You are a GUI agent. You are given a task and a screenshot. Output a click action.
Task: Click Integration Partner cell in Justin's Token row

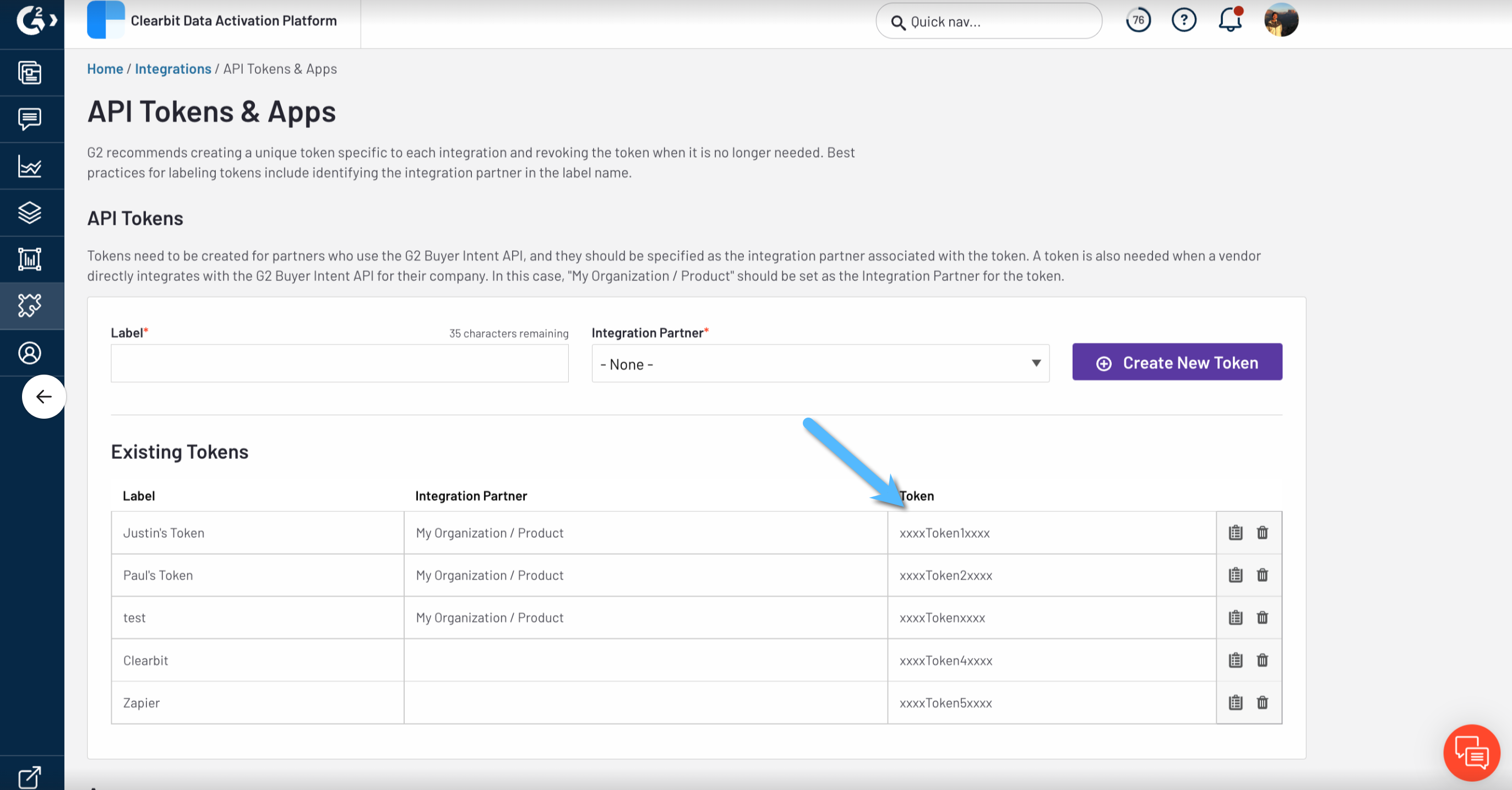tap(646, 533)
